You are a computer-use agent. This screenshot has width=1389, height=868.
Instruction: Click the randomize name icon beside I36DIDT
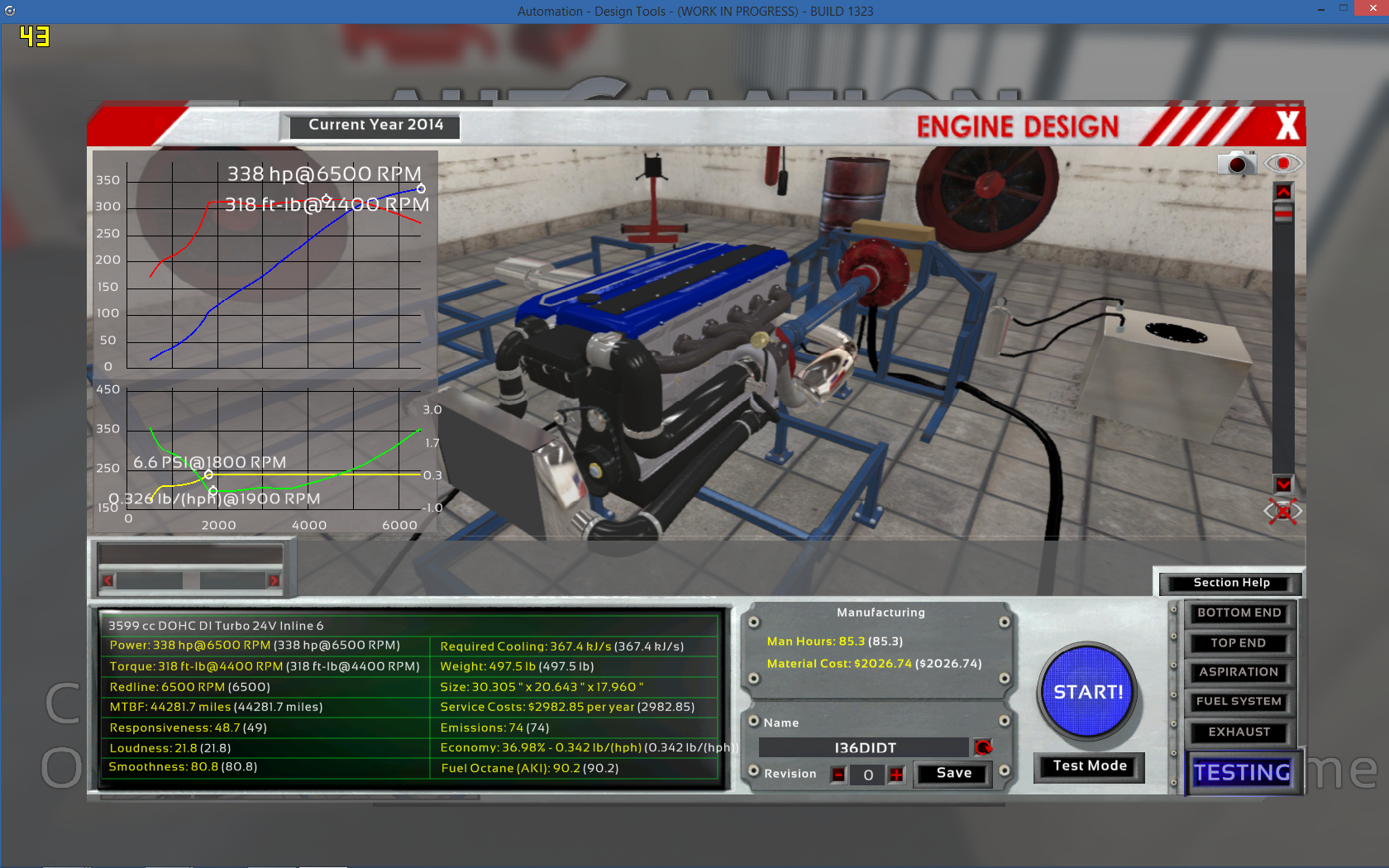point(982,747)
